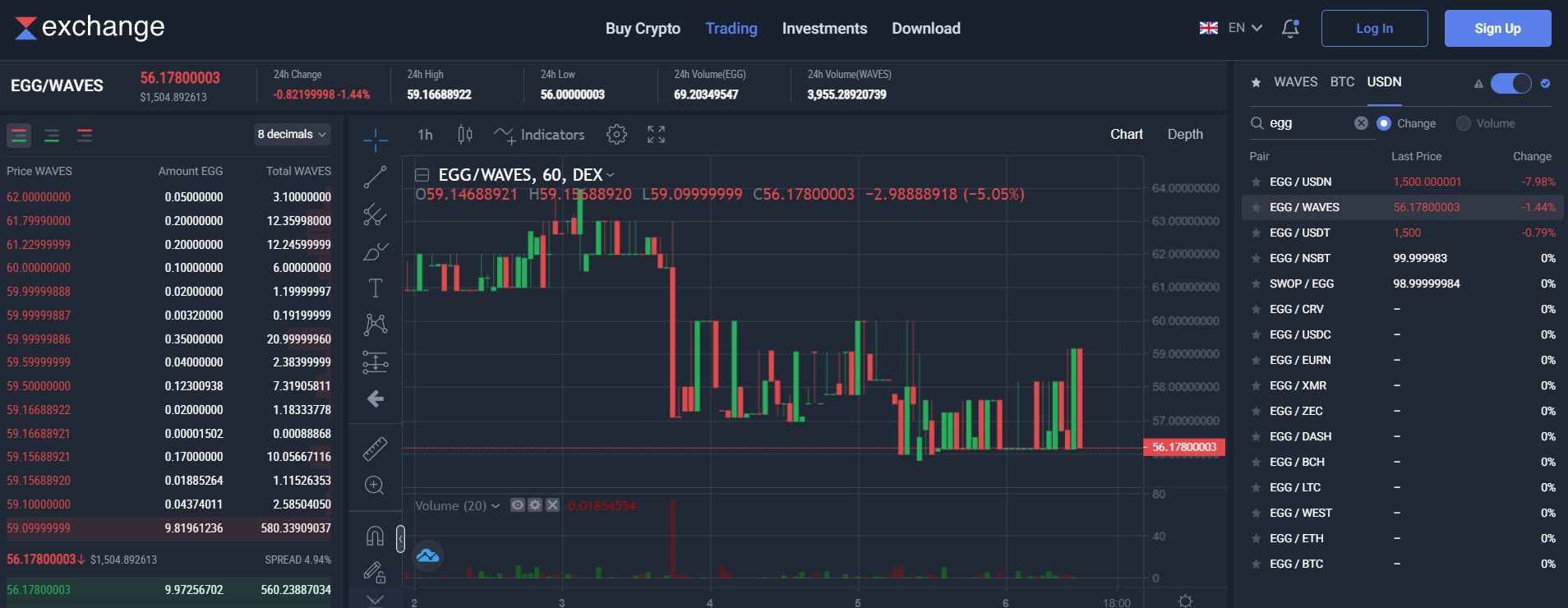This screenshot has height=608, width=1568.
Task: Select the crosshair cursor tool
Action: coord(376,140)
